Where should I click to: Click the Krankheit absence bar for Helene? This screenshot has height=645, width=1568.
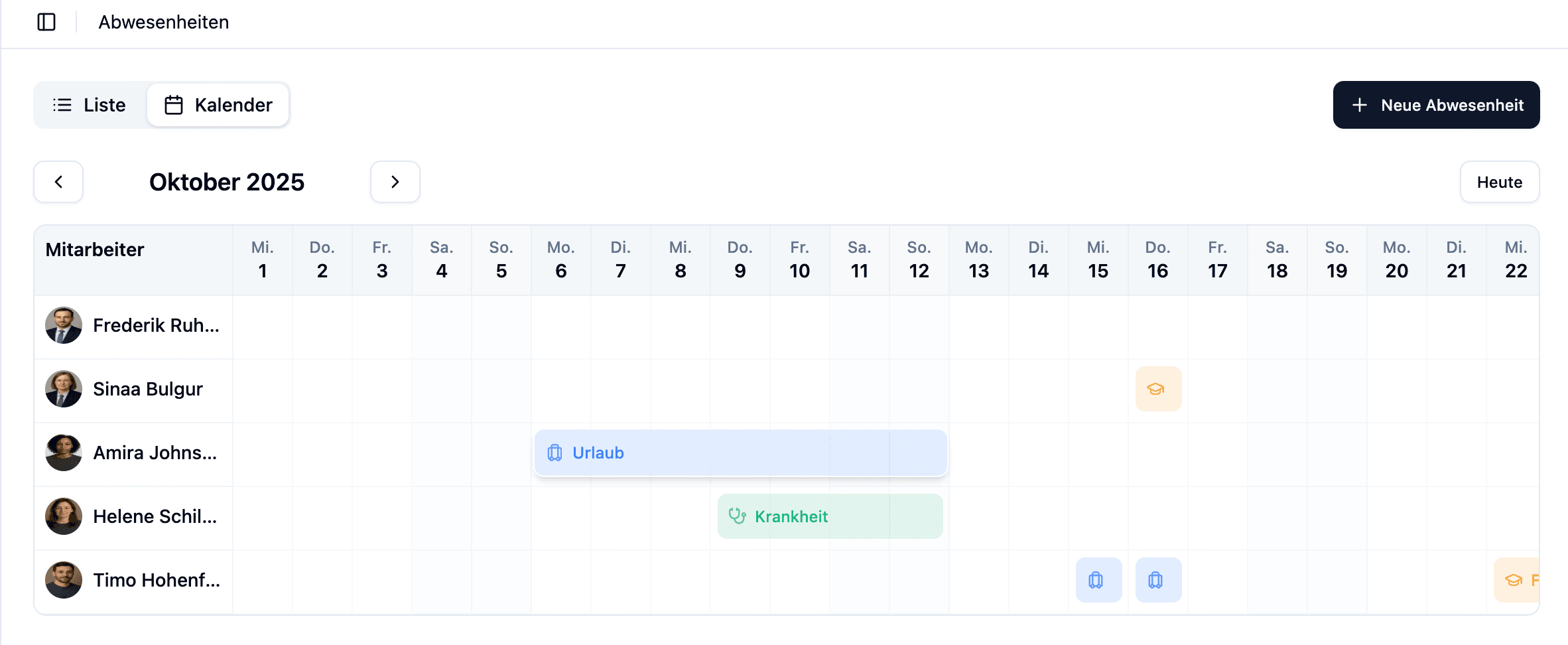pos(829,516)
